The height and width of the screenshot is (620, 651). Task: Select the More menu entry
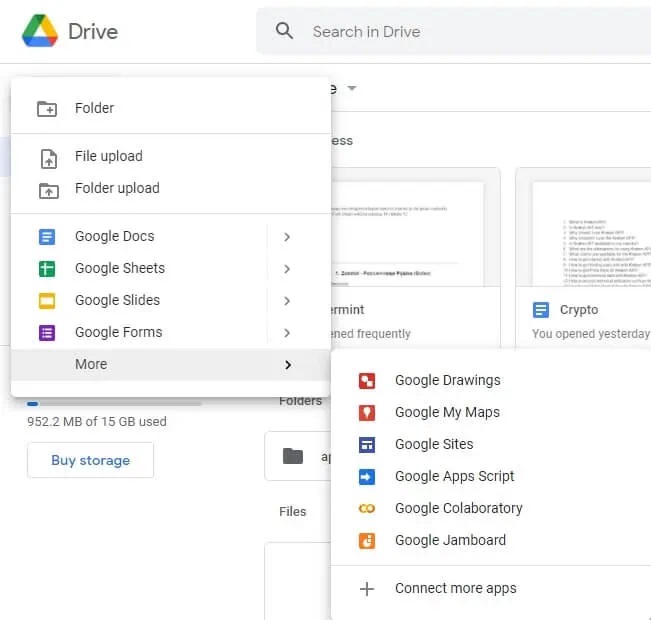click(171, 365)
